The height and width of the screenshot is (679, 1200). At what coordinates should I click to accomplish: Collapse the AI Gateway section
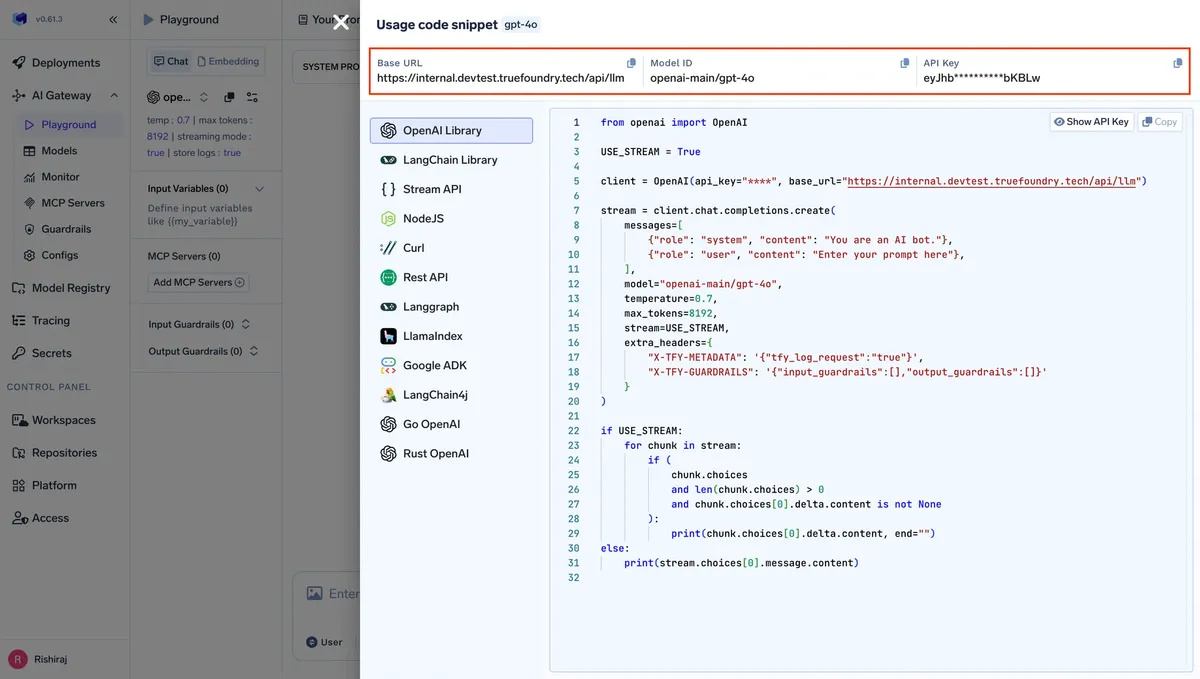tap(114, 96)
